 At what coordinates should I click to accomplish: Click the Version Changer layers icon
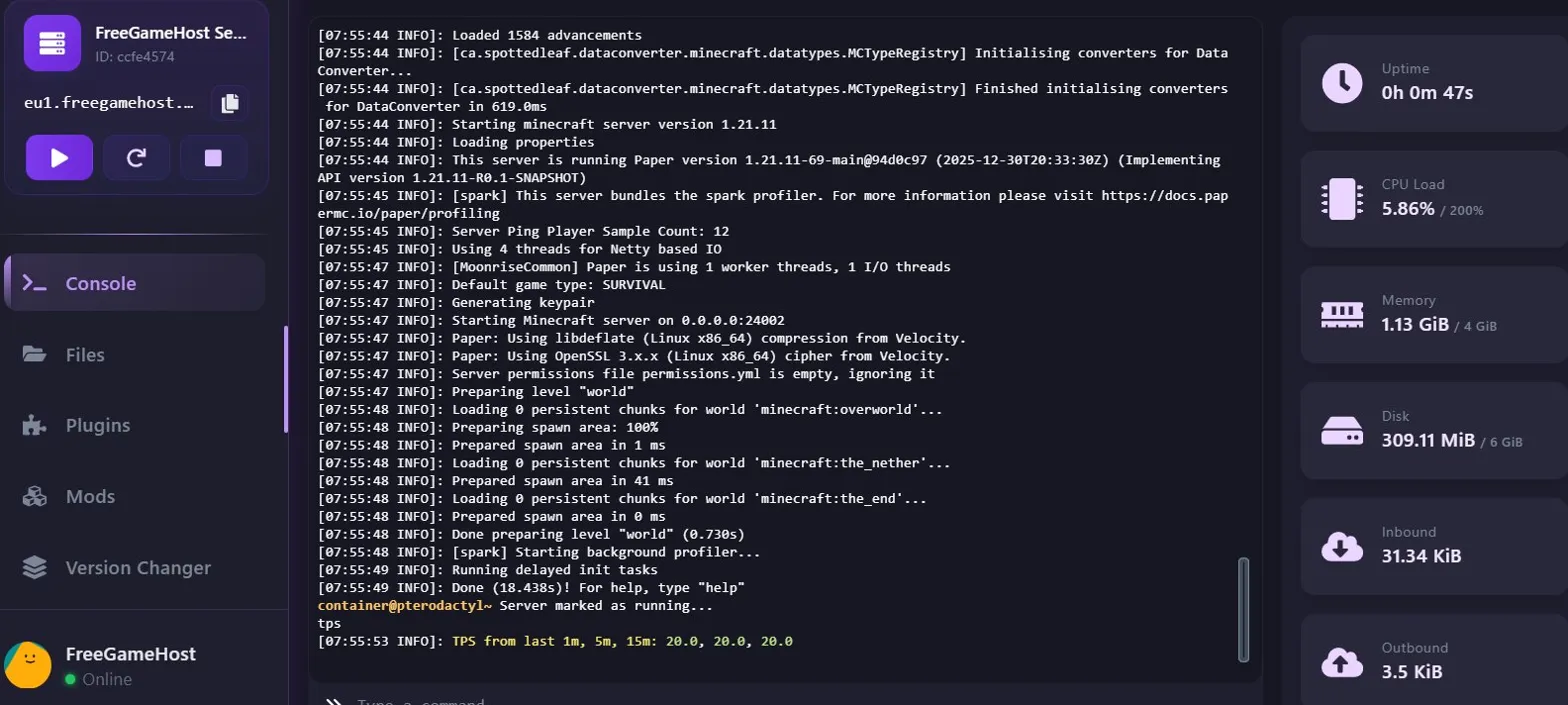pos(35,567)
